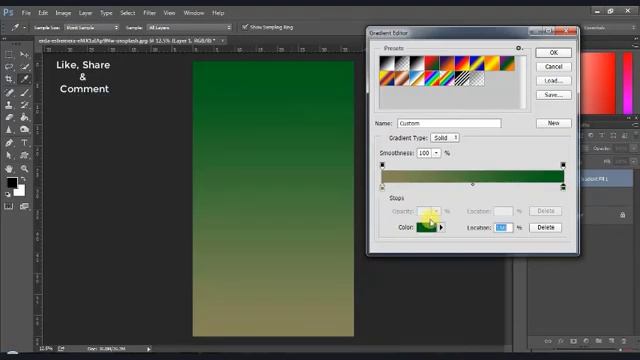The image size is (640, 360).
Task: Click Delete for the color stop
Action: [x=545, y=228]
